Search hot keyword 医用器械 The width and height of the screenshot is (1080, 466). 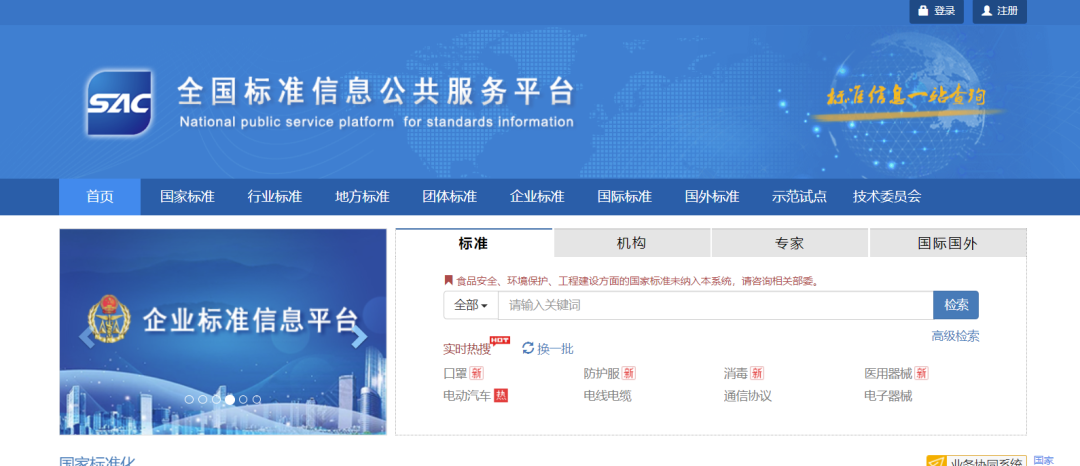pos(889,374)
